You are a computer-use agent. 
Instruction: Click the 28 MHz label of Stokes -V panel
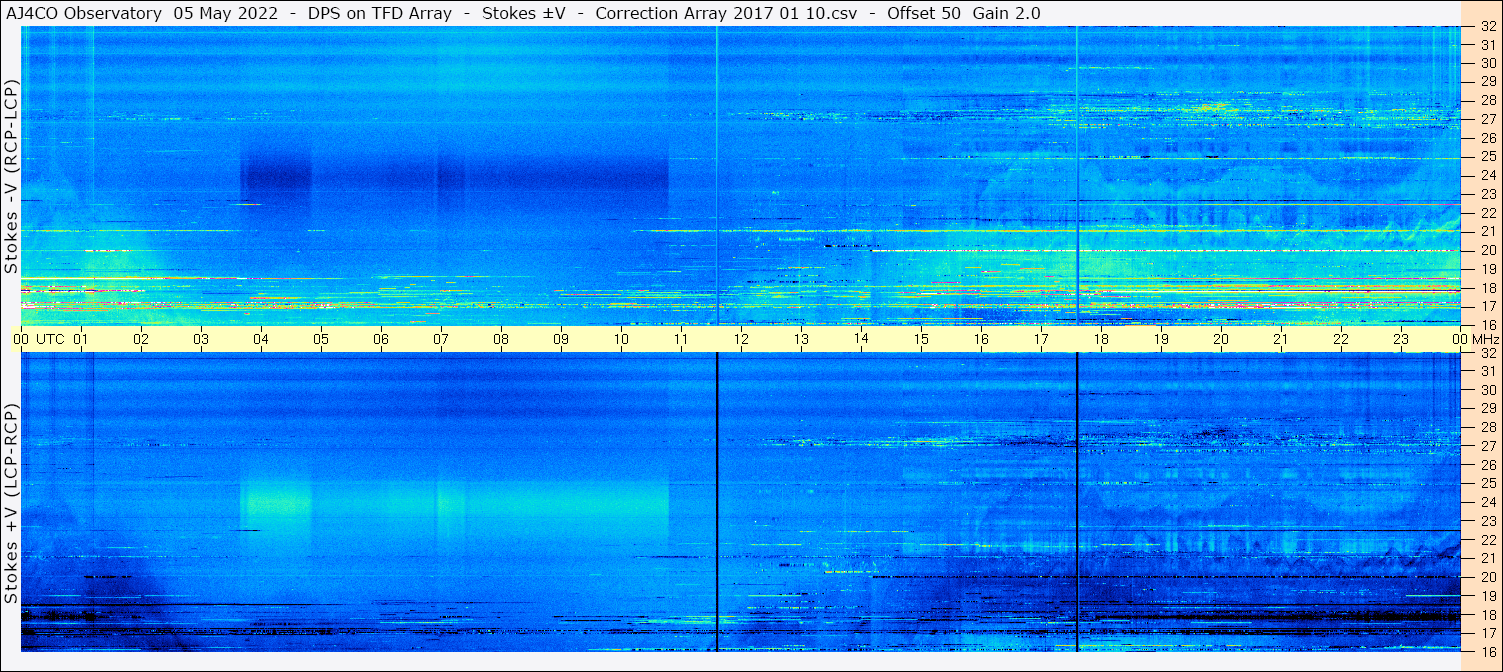pos(1488,100)
